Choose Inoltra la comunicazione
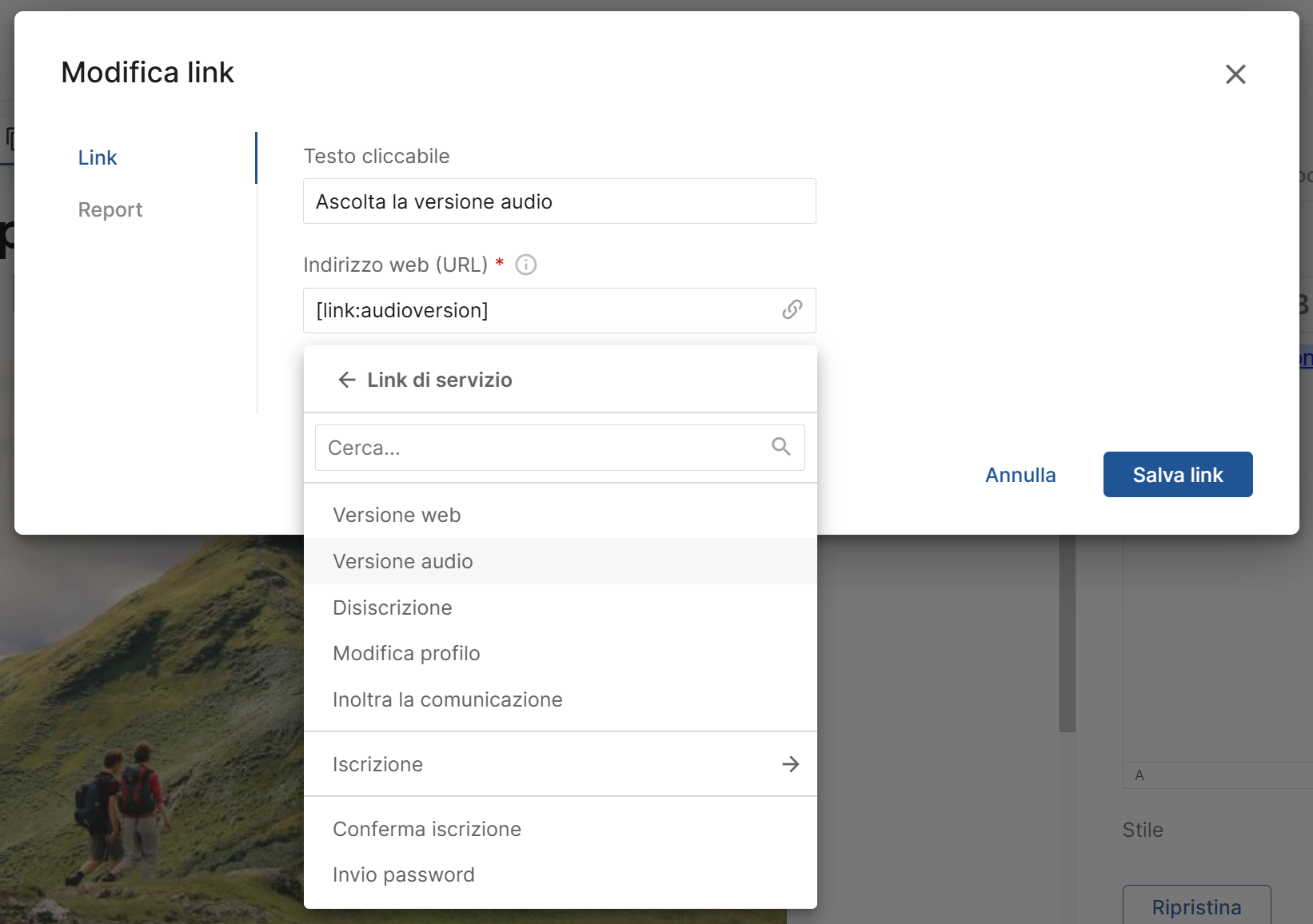1313x924 pixels. pos(447,699)
